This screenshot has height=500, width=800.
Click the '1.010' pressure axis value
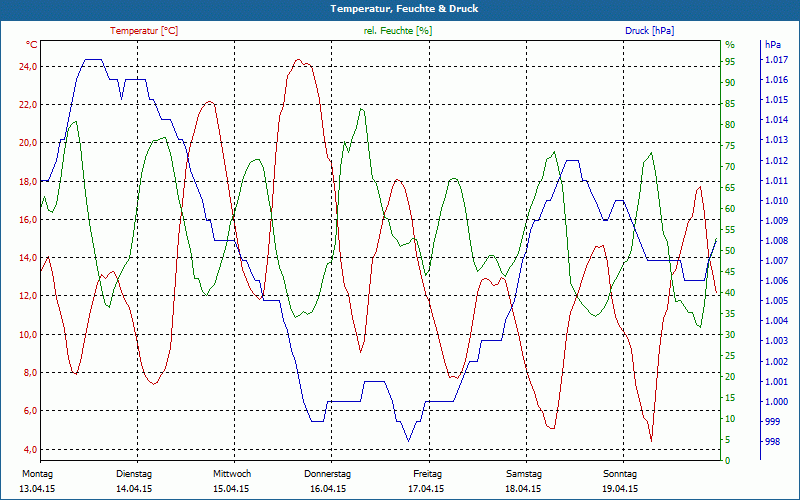tap(777, 201)
